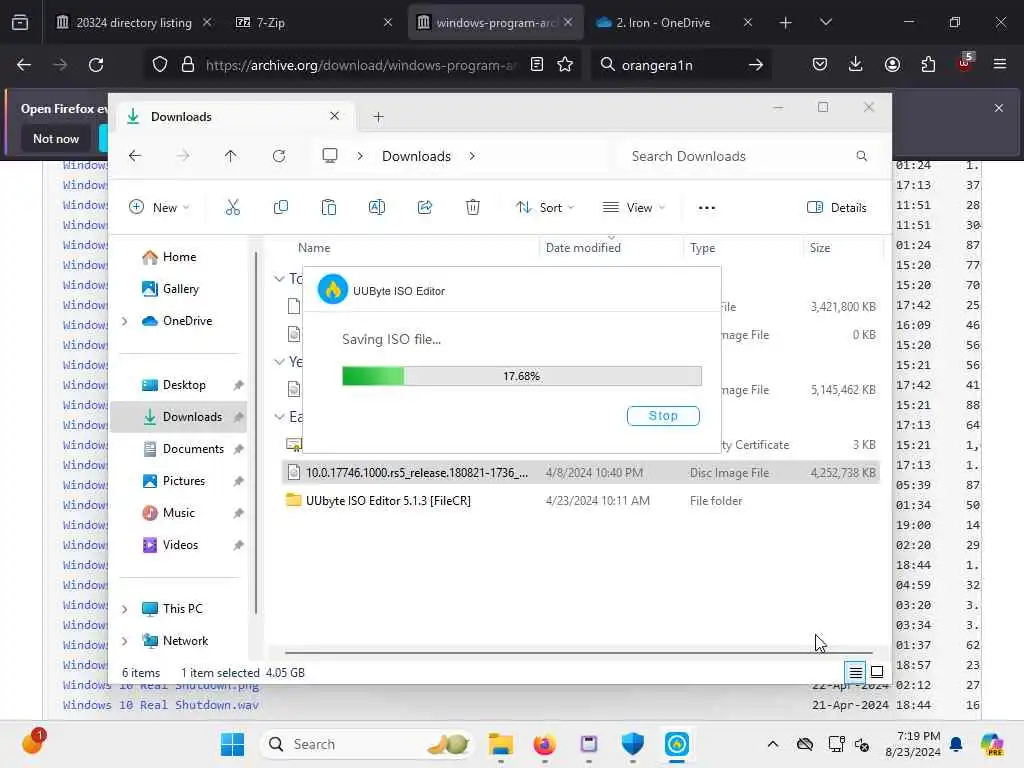Image resolution: width=1024 pixels, height=768 pixels.
Task: Go up one folder level in Explorer
Action: [231, 156]
